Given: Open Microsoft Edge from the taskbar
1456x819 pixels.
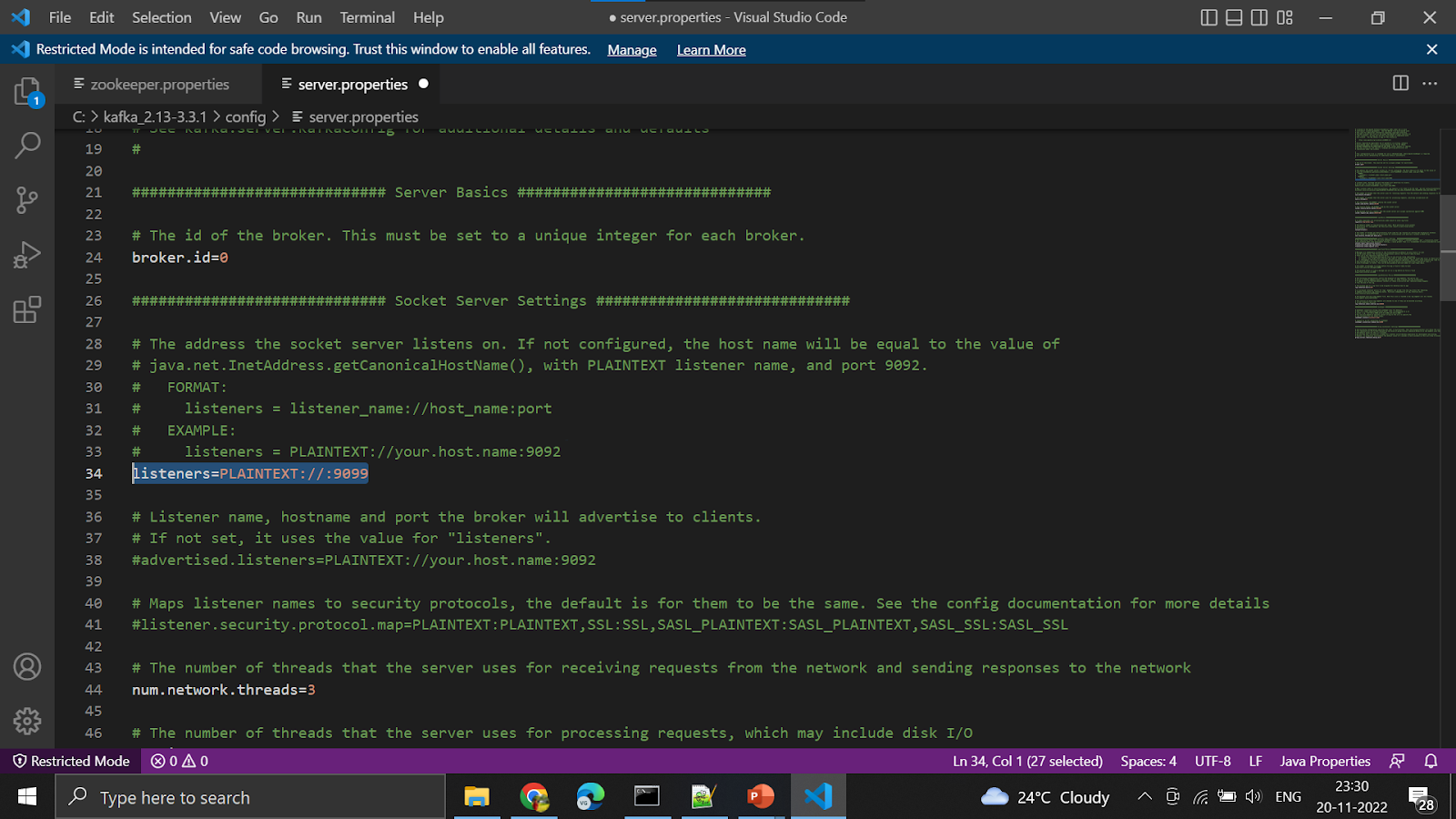Looking at the screenshot, I should click(x=591, y=797).
